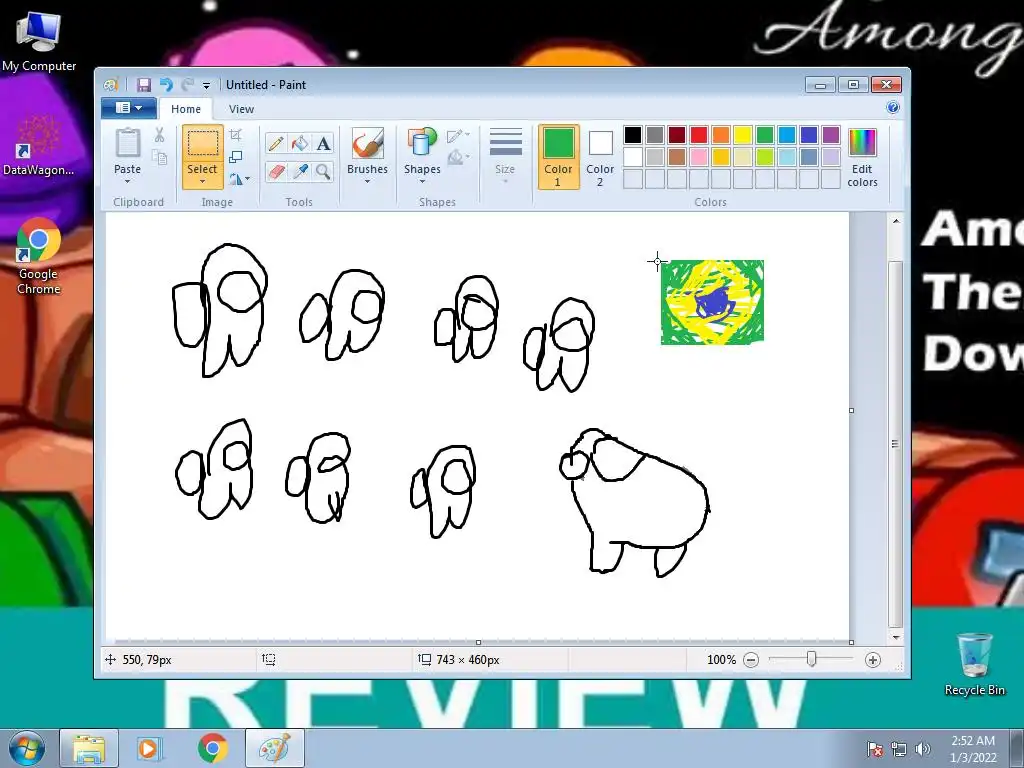Screen dimensions: 1024x768
Task: Expand the Shapes gallery dropdown
Action: tap(422, 182)
